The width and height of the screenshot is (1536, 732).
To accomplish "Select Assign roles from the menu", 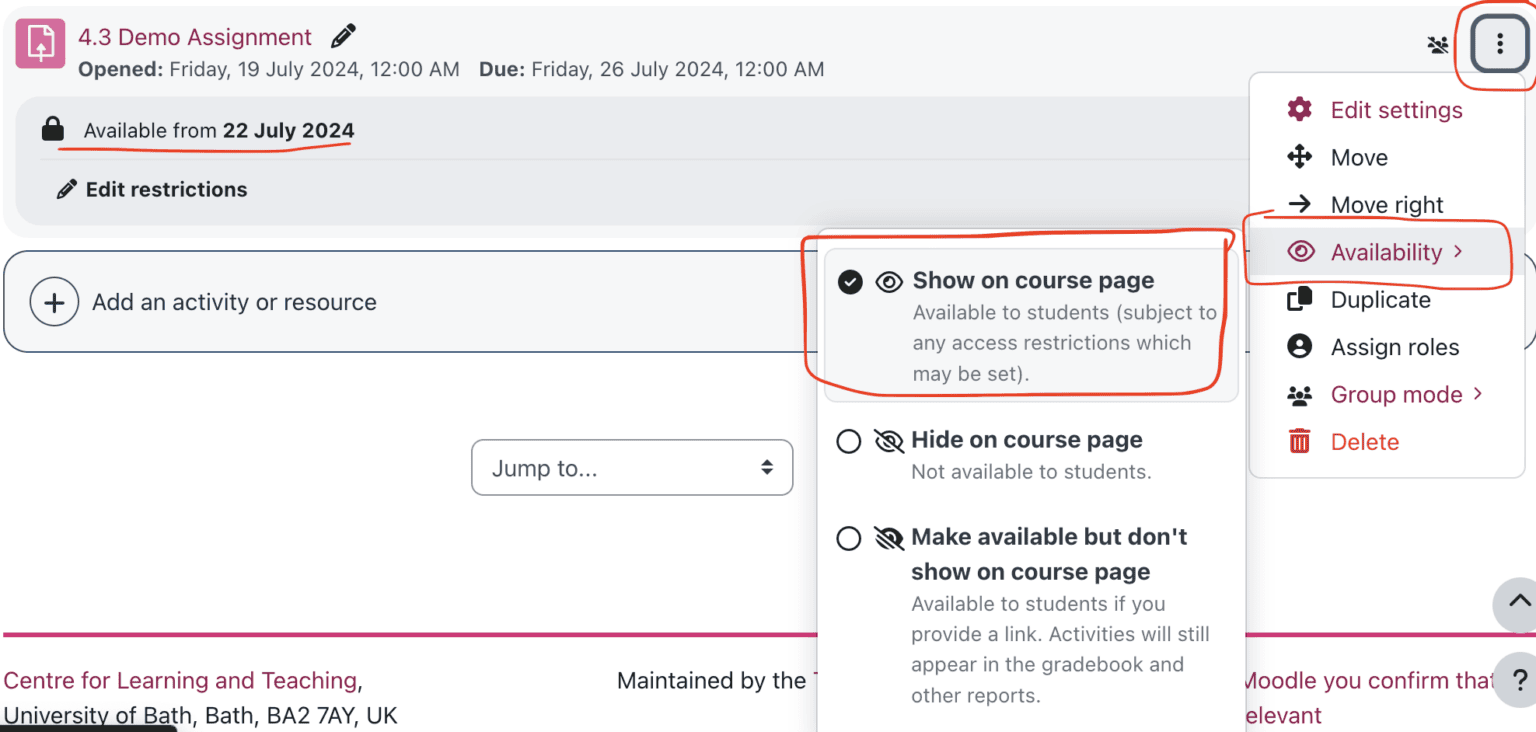I will (1394, 346).
